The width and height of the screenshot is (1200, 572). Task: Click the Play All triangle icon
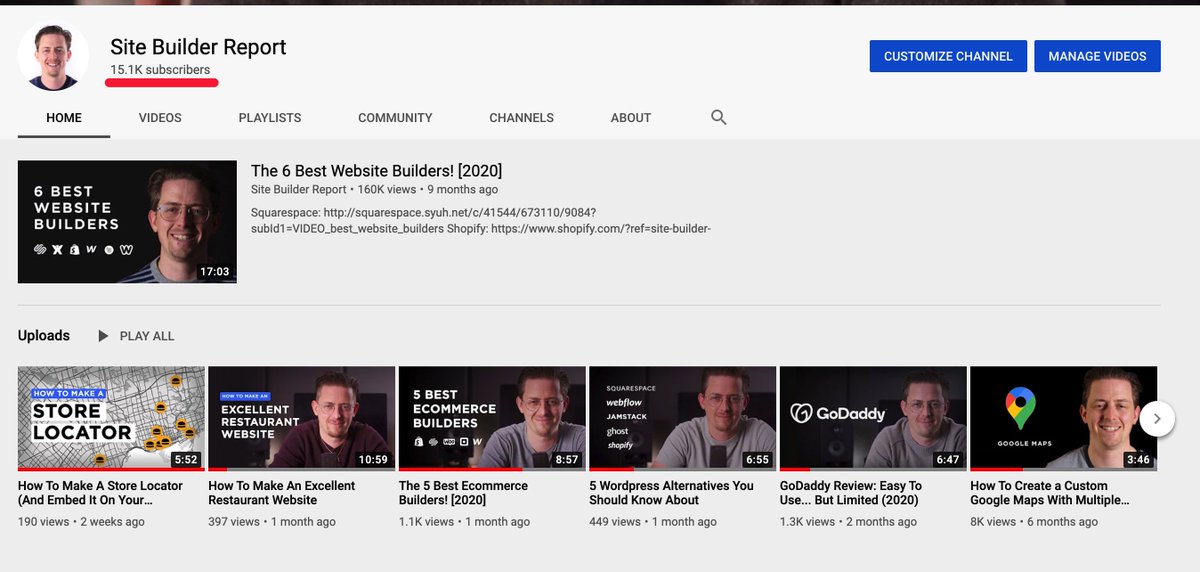click(103, 336)
